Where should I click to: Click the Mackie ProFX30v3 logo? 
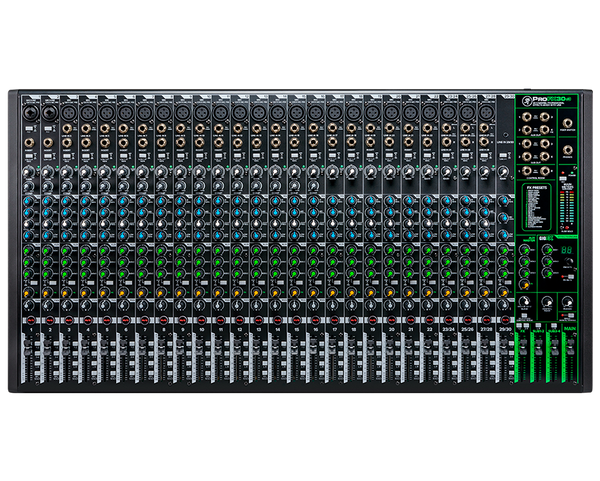(x=546, y=100)
